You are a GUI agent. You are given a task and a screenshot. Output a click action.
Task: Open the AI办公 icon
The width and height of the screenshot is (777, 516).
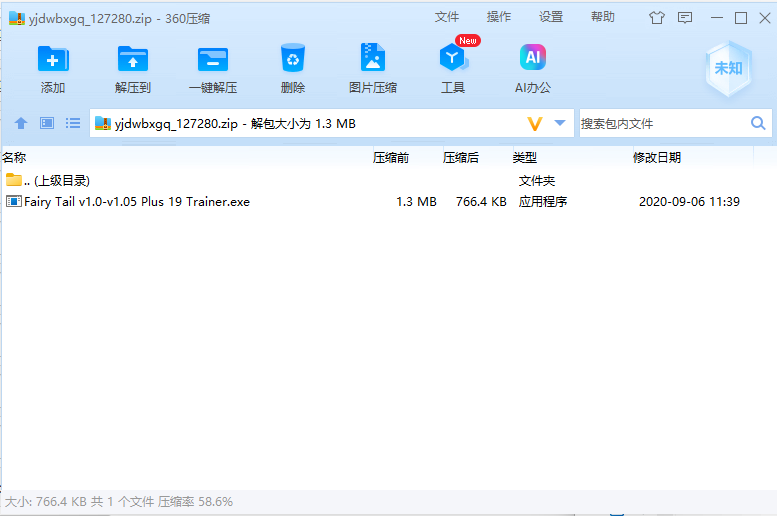tap(533, 57)
